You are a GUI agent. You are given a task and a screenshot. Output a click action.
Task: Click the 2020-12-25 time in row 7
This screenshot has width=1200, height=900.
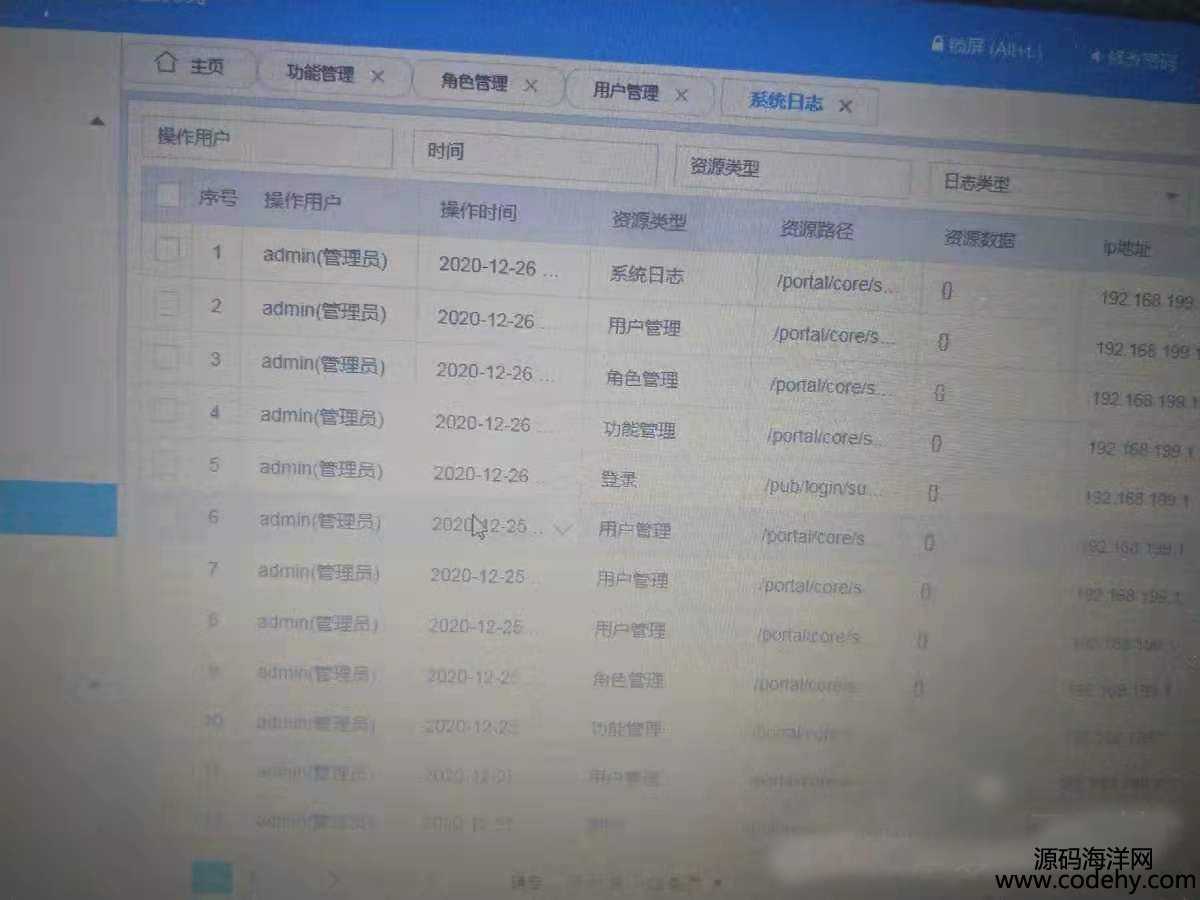477,575
